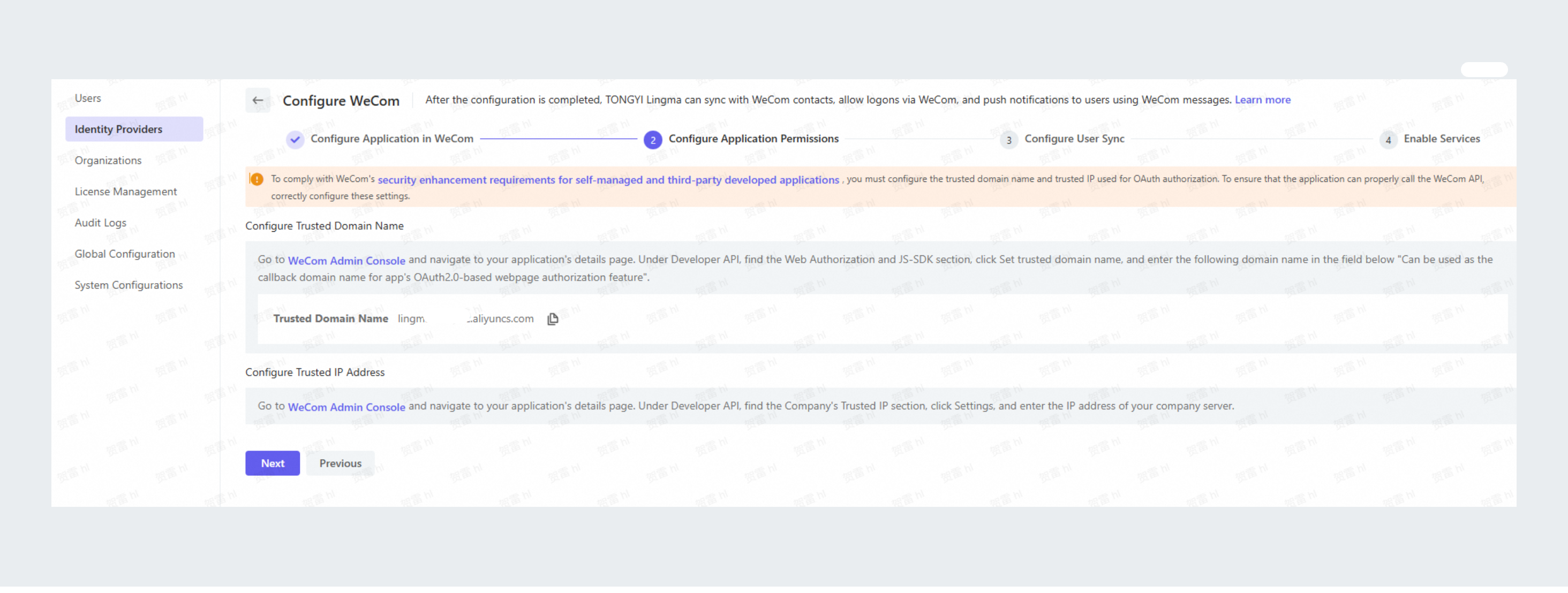Open WeCom Admin Console link under Trusted IP Address

346,407
